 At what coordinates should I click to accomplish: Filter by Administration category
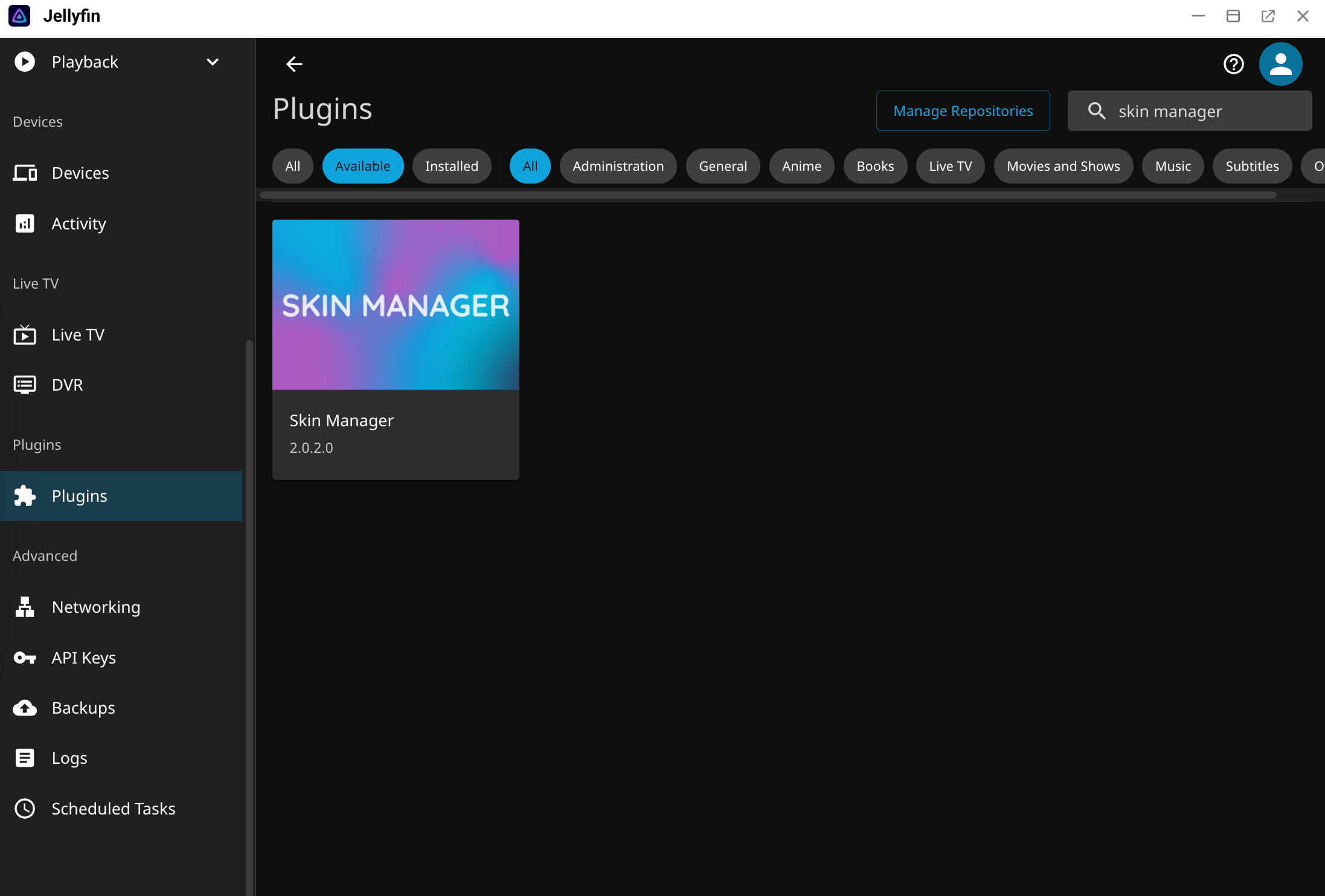pos(618,166)
